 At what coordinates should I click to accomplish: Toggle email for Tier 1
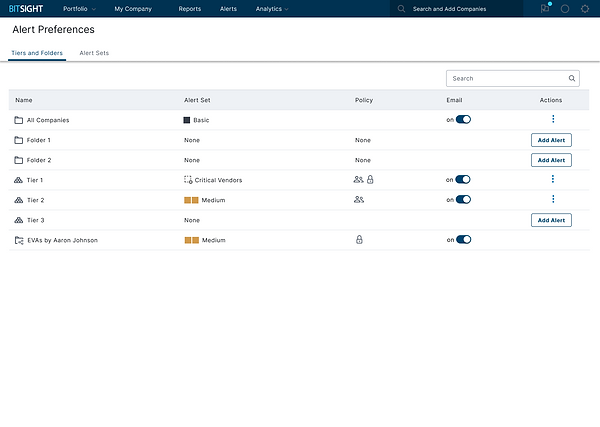(463, 179)
